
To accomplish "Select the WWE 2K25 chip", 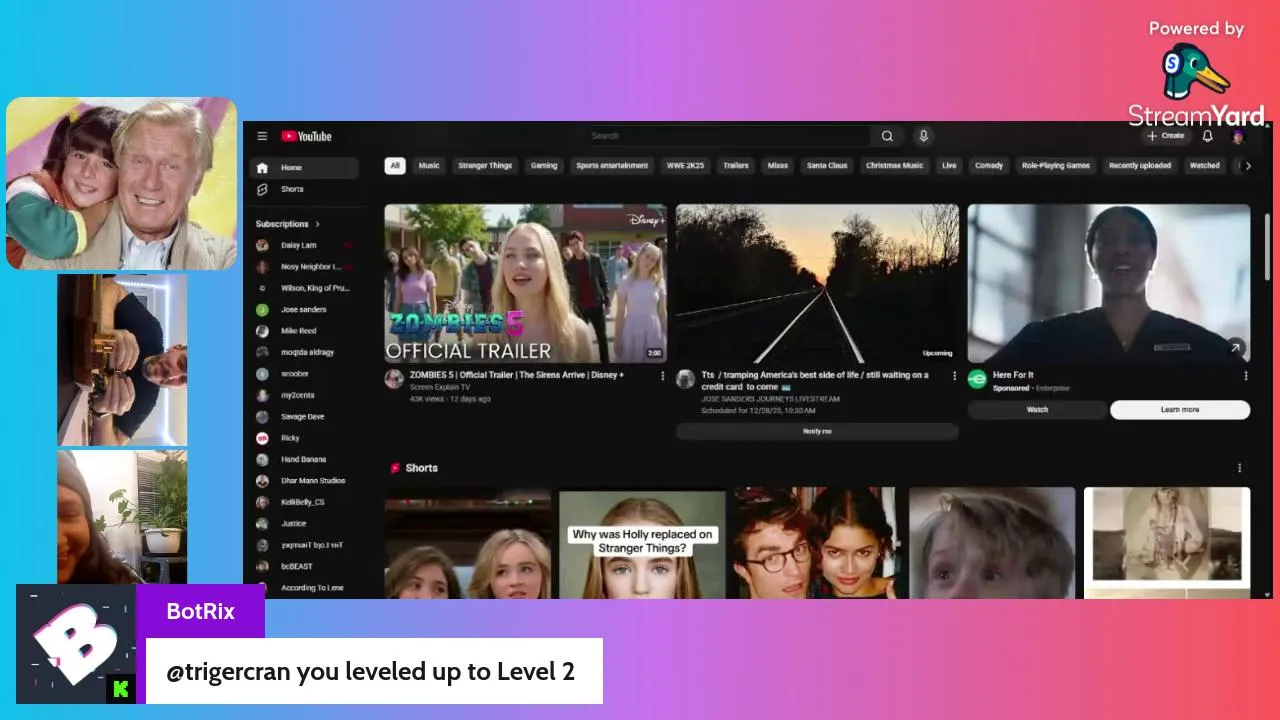I will (686, 166).
